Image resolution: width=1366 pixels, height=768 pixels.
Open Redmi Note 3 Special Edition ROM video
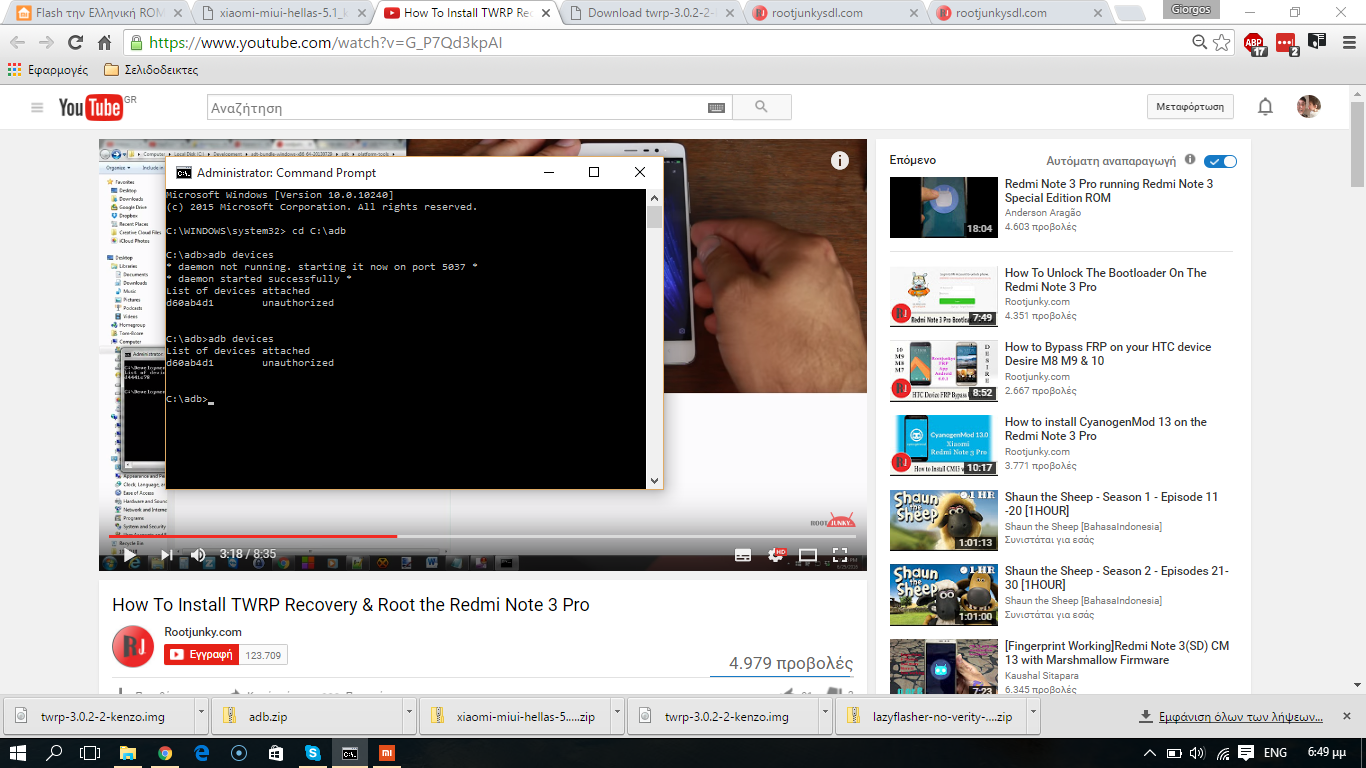[x=1109, y=191]
